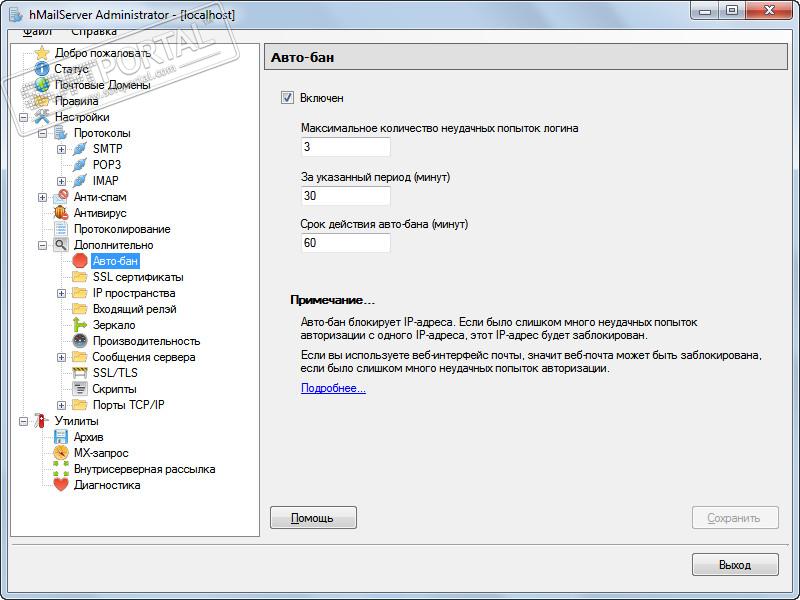Click the max failed login attempts field
Viewport: 800px width, 600px height.
[x=345, y=147]
